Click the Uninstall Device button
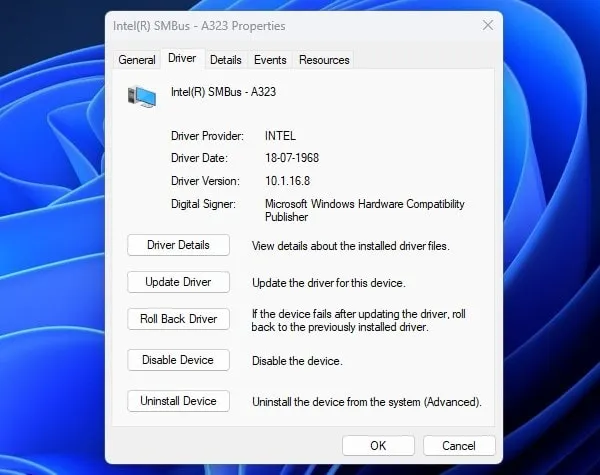This screenshot has width=600, height=475. [x=178, y=401]
